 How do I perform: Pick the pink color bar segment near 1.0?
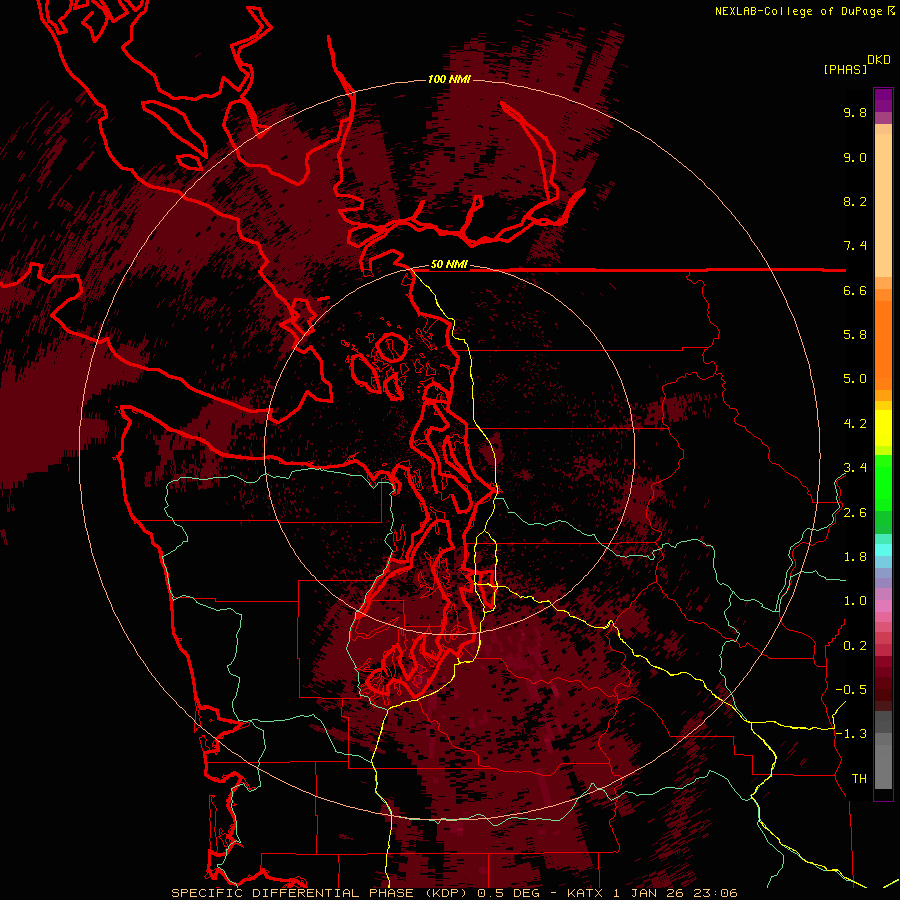[883, 605]
